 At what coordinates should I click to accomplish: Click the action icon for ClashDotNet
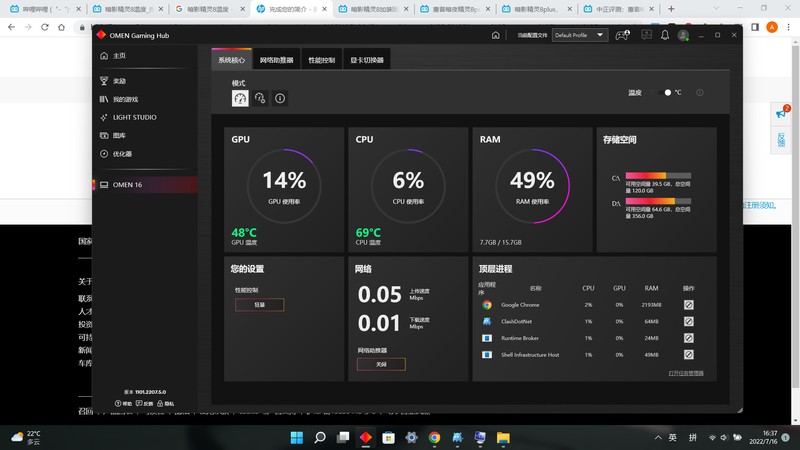688,321
